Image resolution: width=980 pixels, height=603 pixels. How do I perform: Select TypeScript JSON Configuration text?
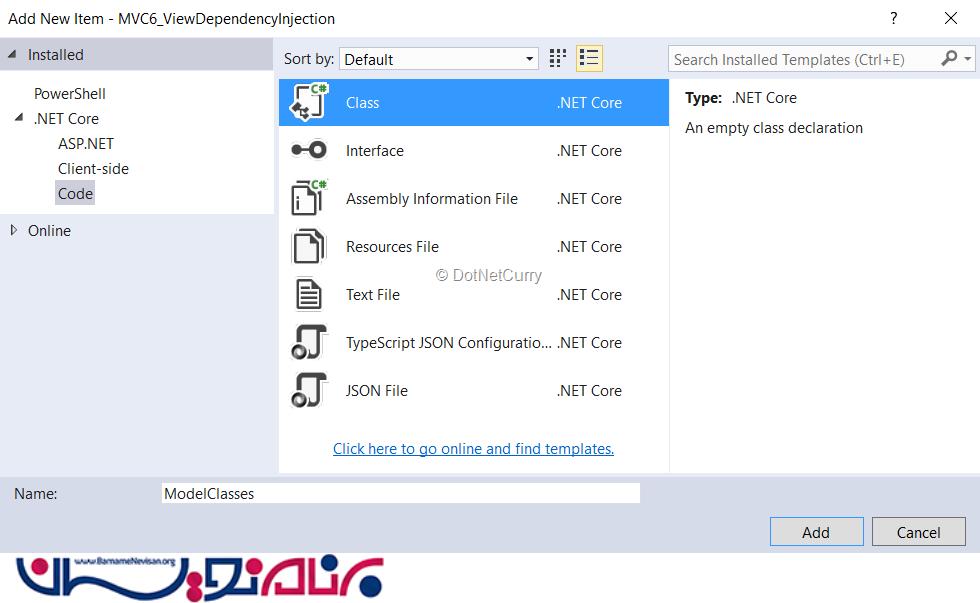[449, 342]
